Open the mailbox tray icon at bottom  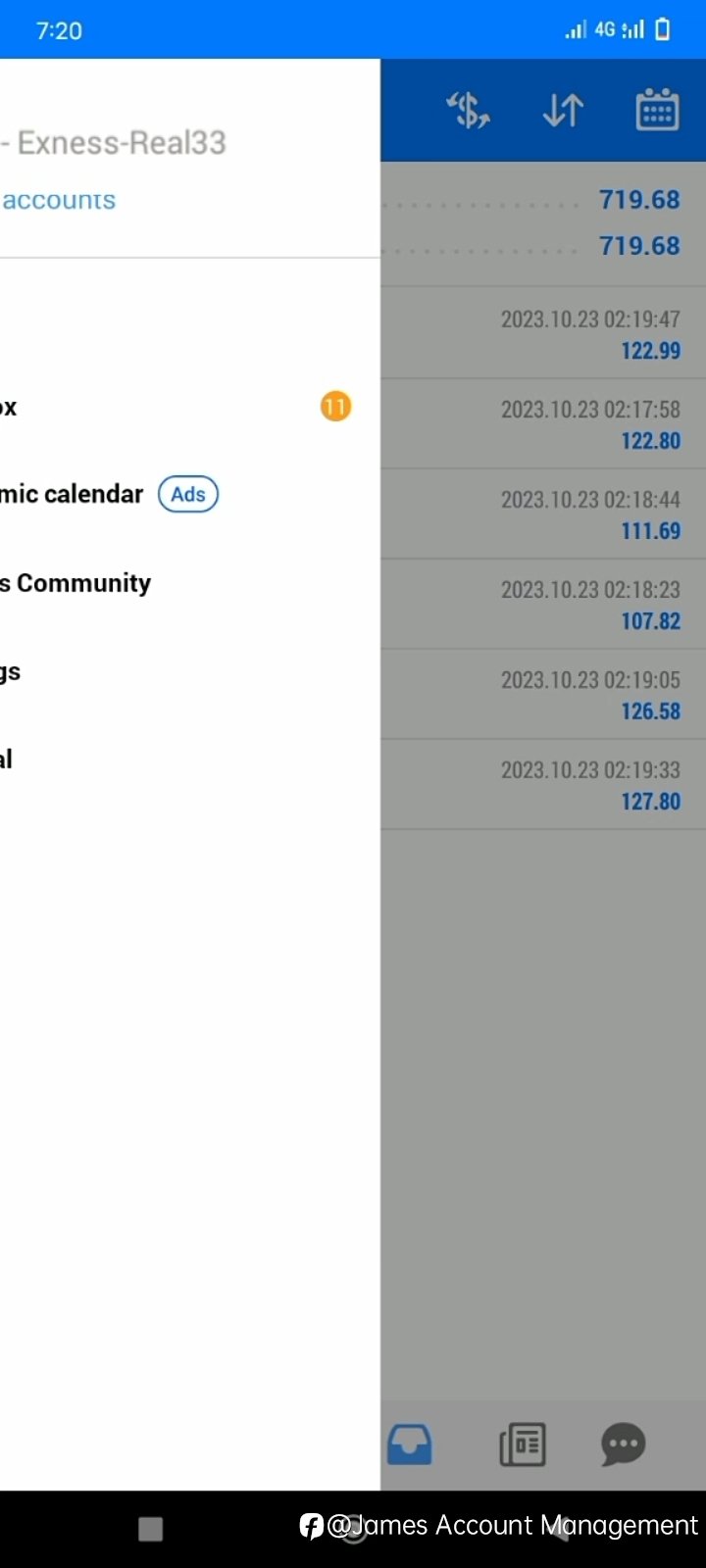410,1445
